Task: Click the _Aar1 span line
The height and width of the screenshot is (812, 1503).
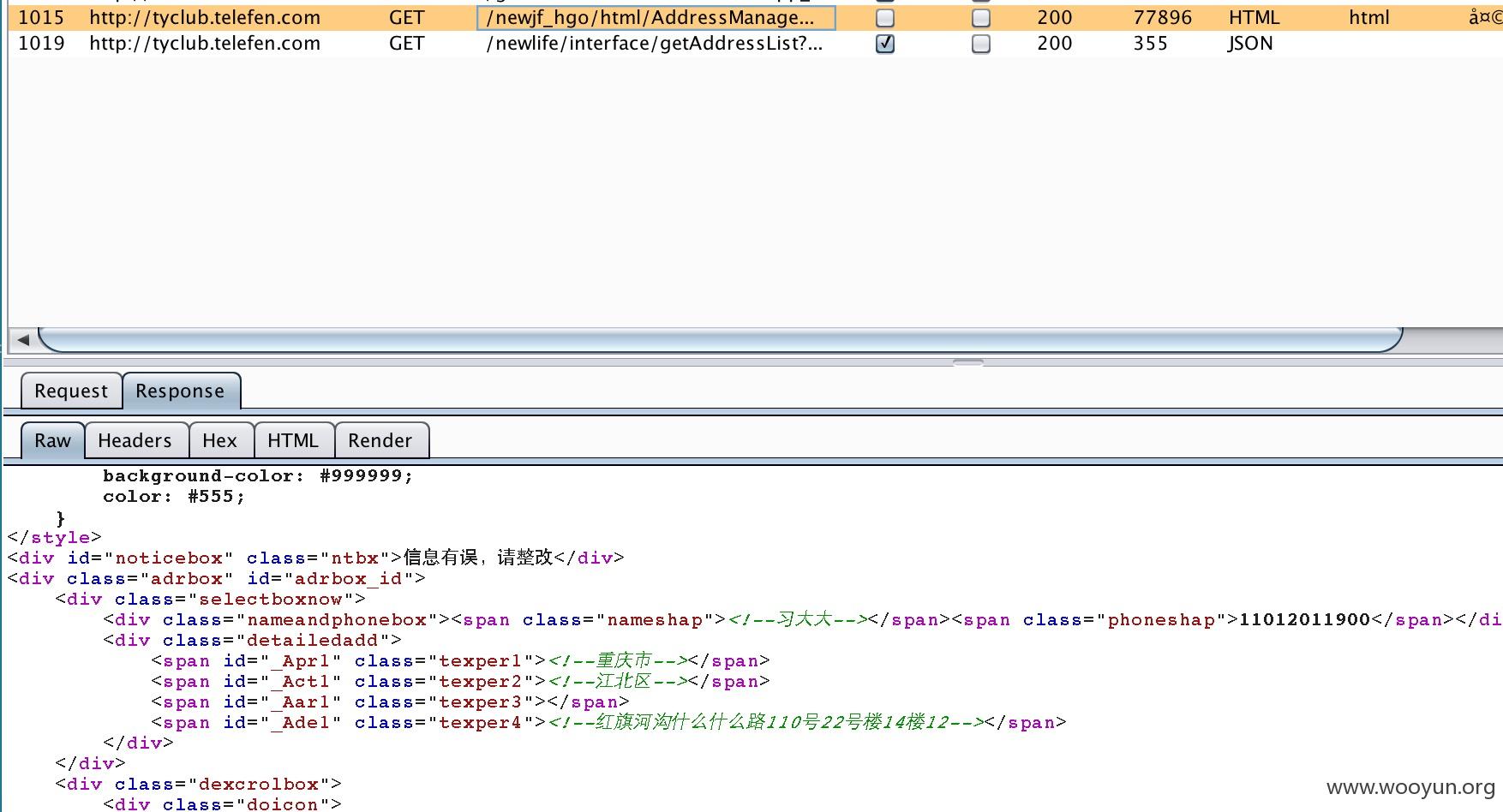Action: [391, 702]
